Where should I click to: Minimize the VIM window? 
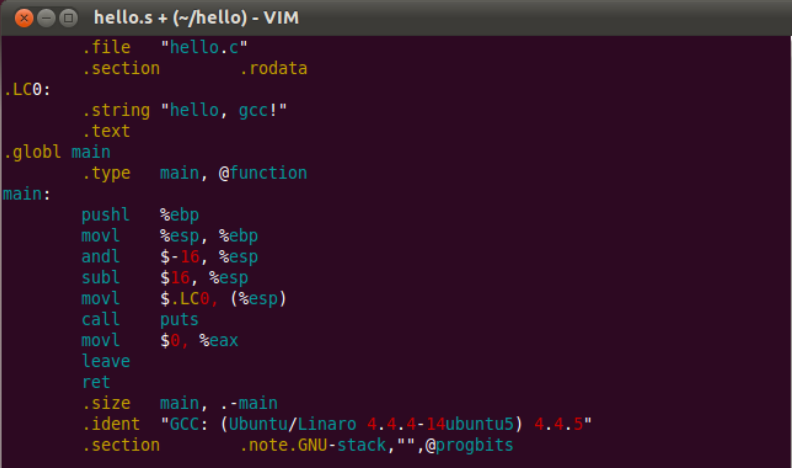point(45,17)
